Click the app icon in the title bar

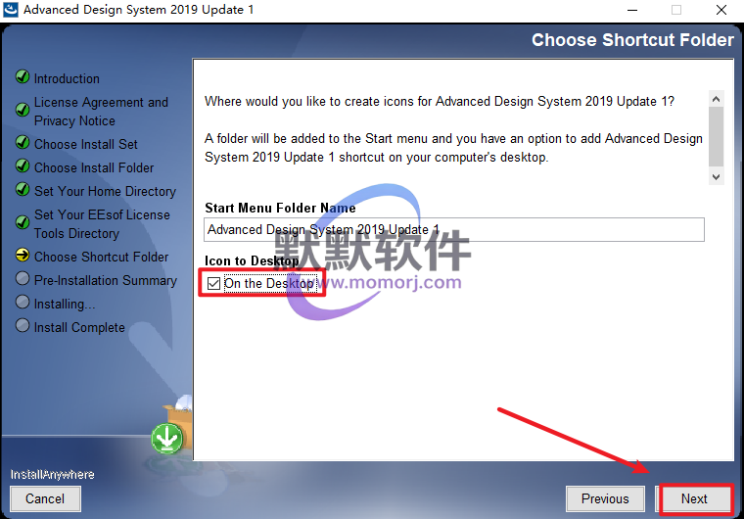(10, 9)
